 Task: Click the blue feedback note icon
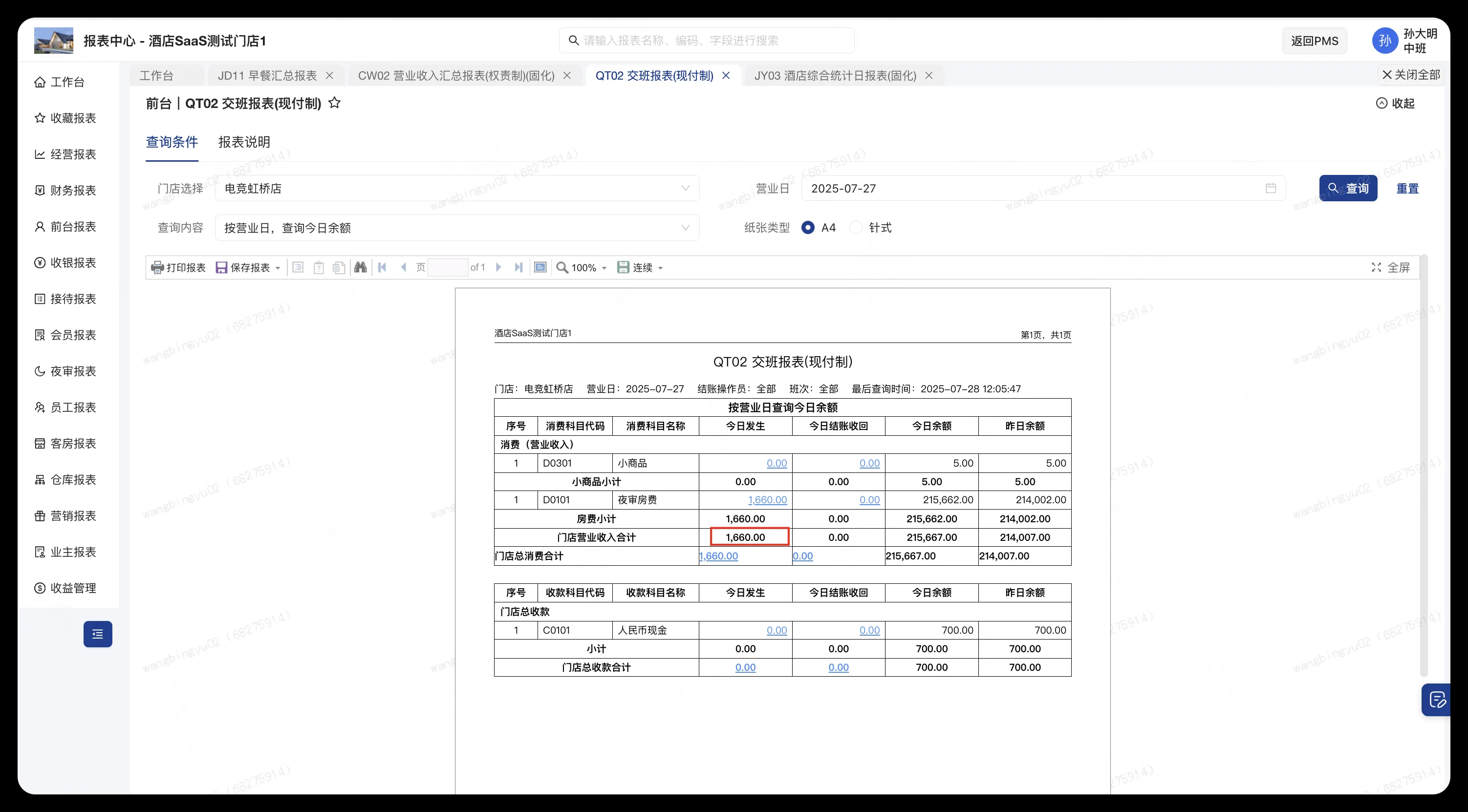click(x=1437, y=699)
